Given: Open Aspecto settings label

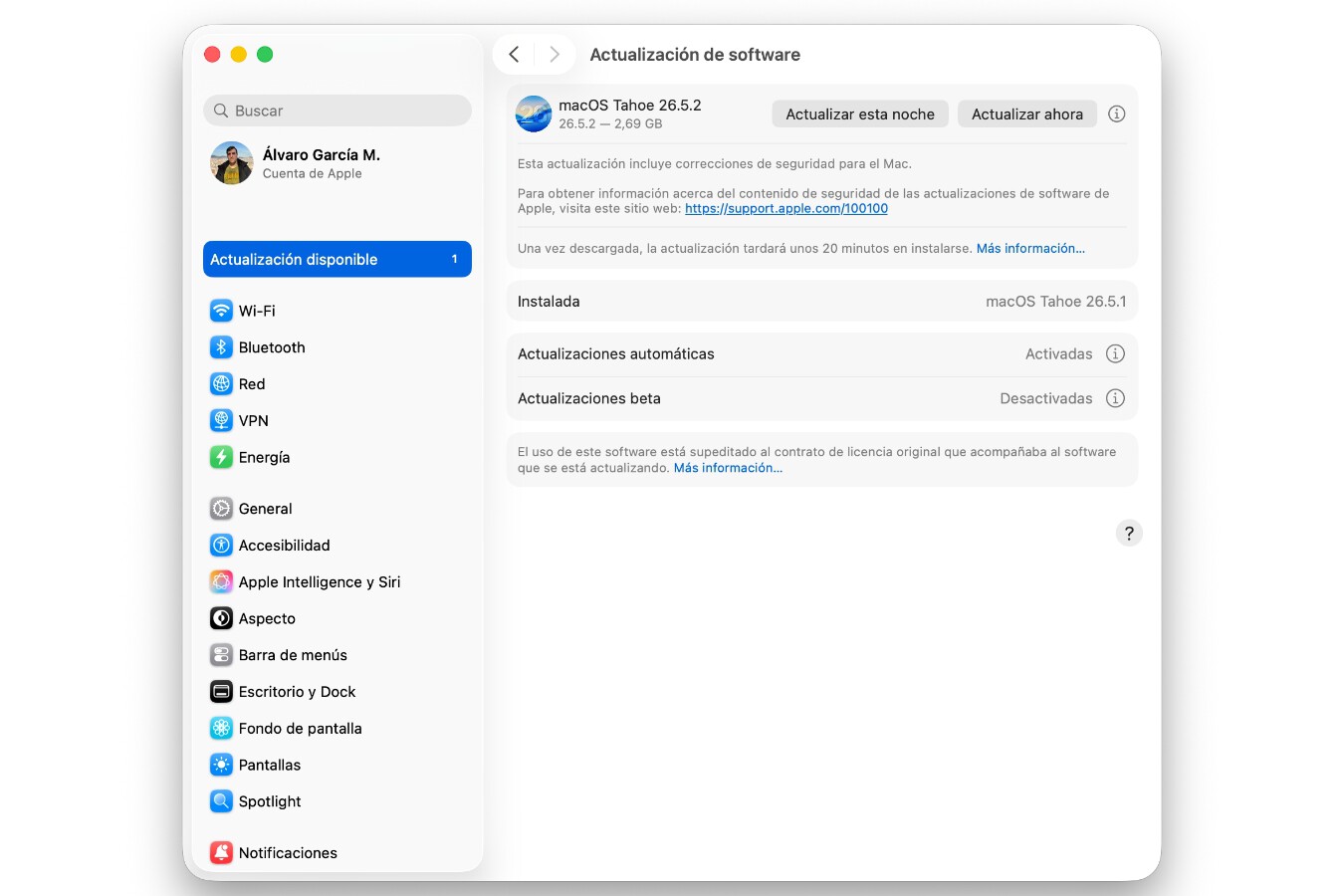Looking at the screenshot, I should pyautogui.click(x=267, y=618).
